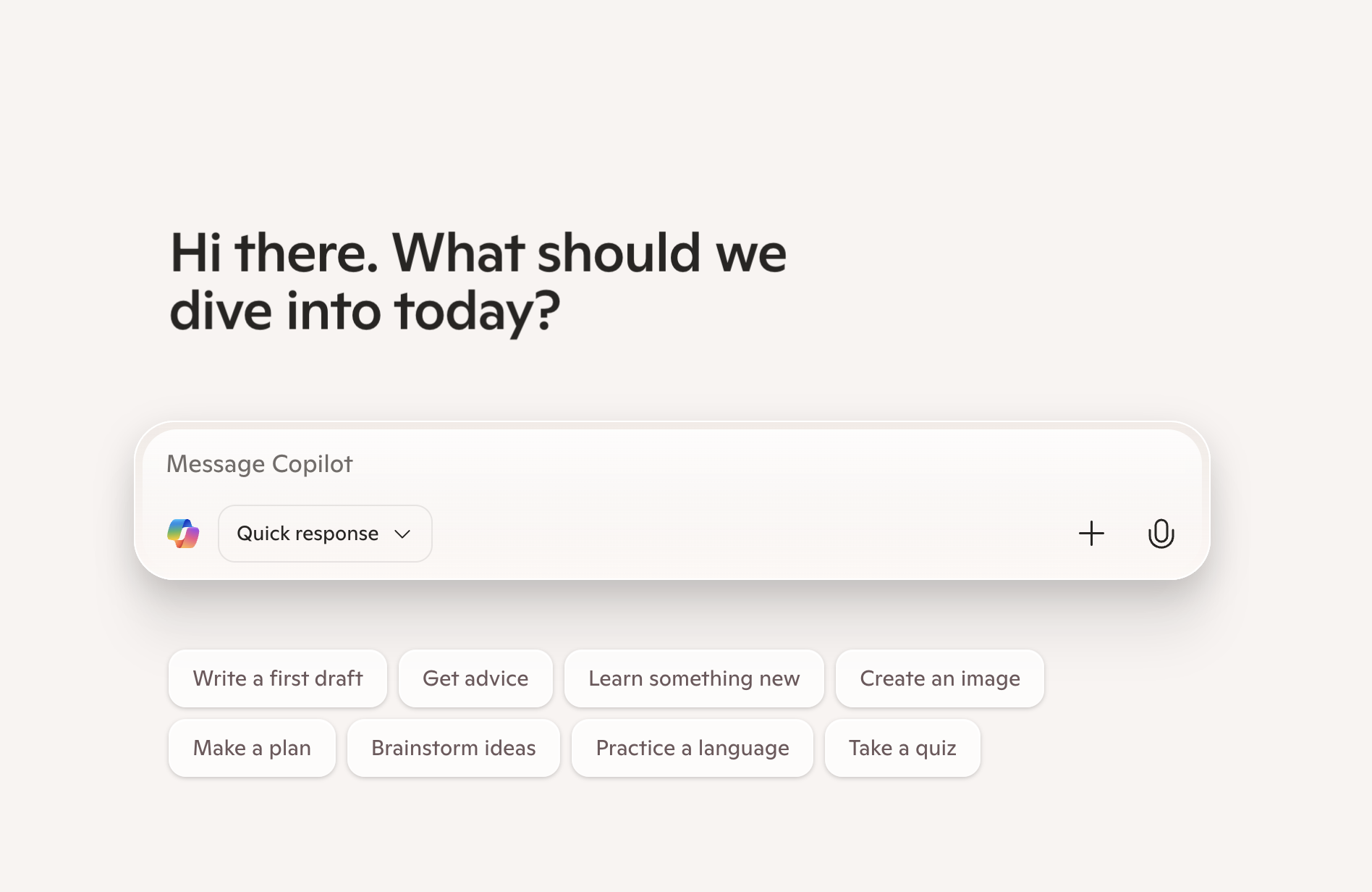The width and height of the screenshot is (1372, 892).
Task: Click the "Take a quiz" chip
Action: pos(902,748)
